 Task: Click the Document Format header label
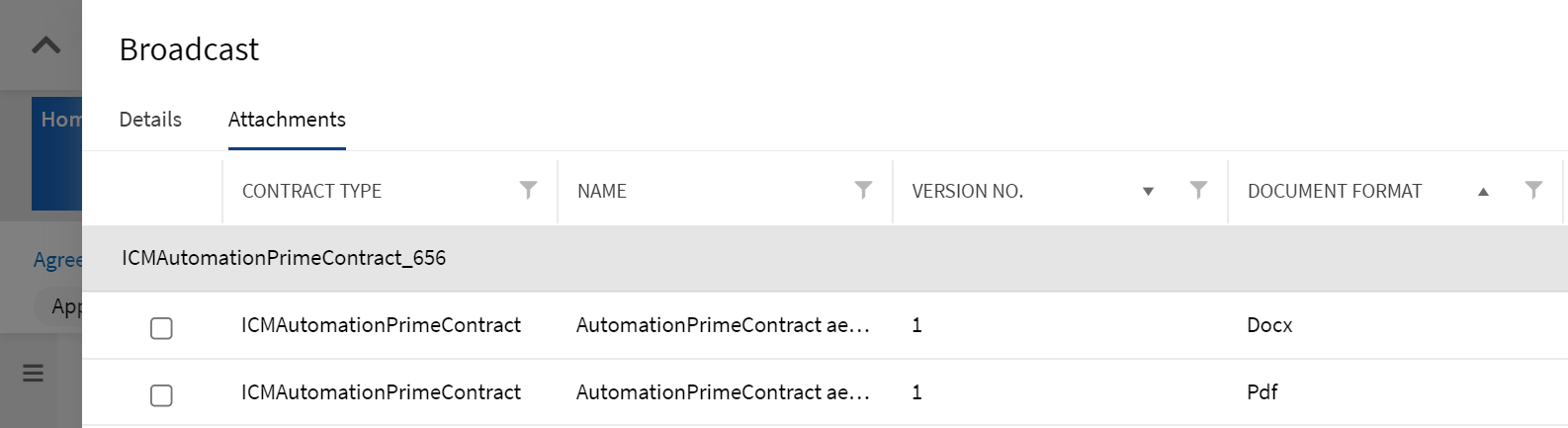point(1334,191)
